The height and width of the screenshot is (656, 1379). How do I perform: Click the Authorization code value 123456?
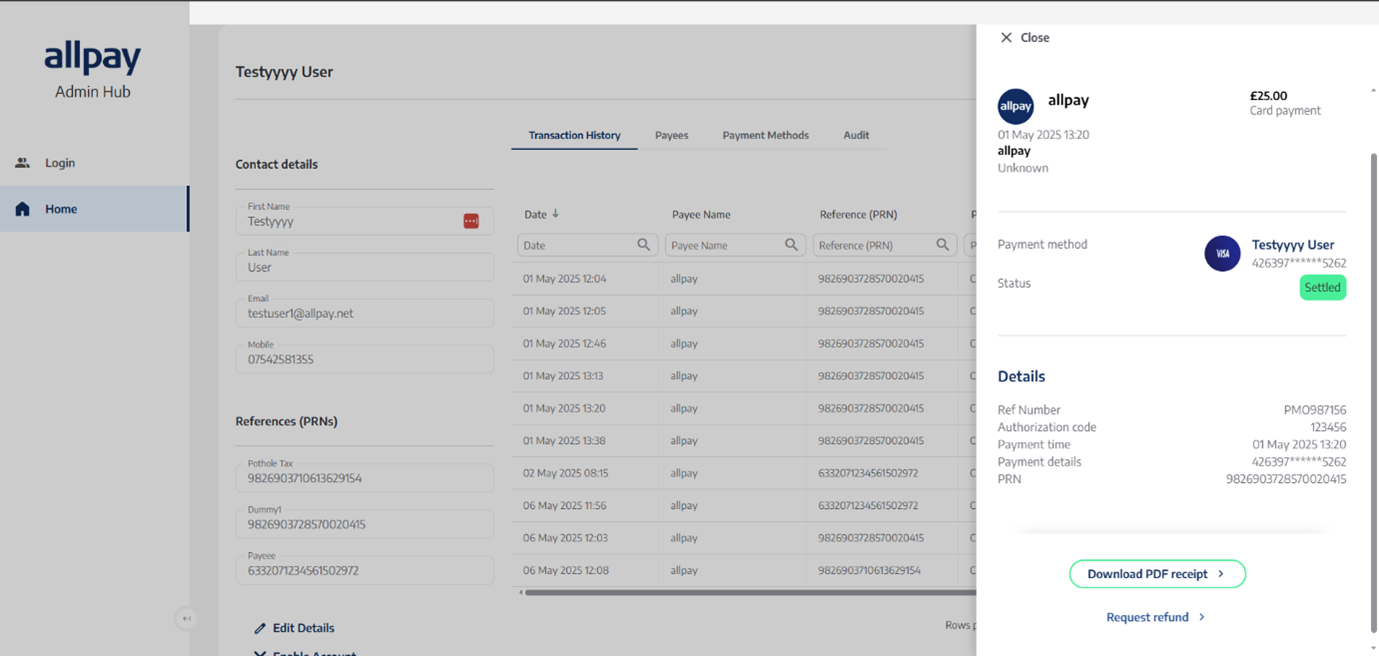point(1328,427)
